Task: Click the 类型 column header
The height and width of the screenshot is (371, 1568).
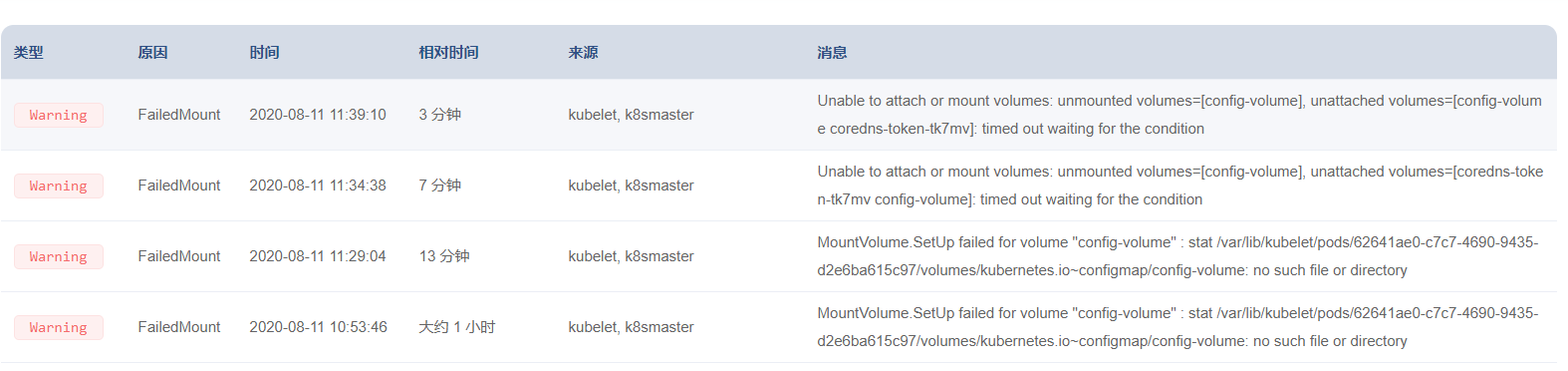Action: point(28,53)
